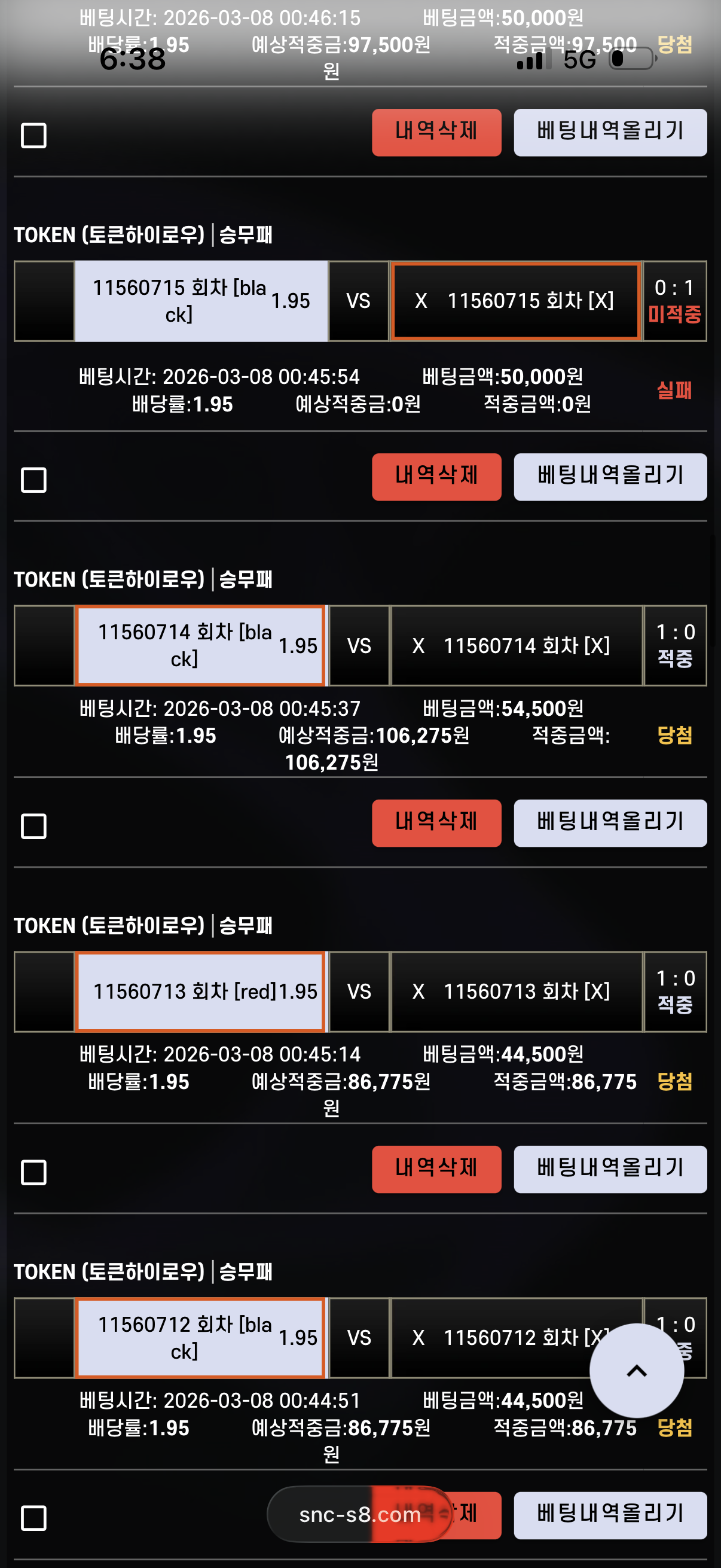721x1568 pixels.
Task: Check the bottom-most checkbox
Action: (33, 1518)
